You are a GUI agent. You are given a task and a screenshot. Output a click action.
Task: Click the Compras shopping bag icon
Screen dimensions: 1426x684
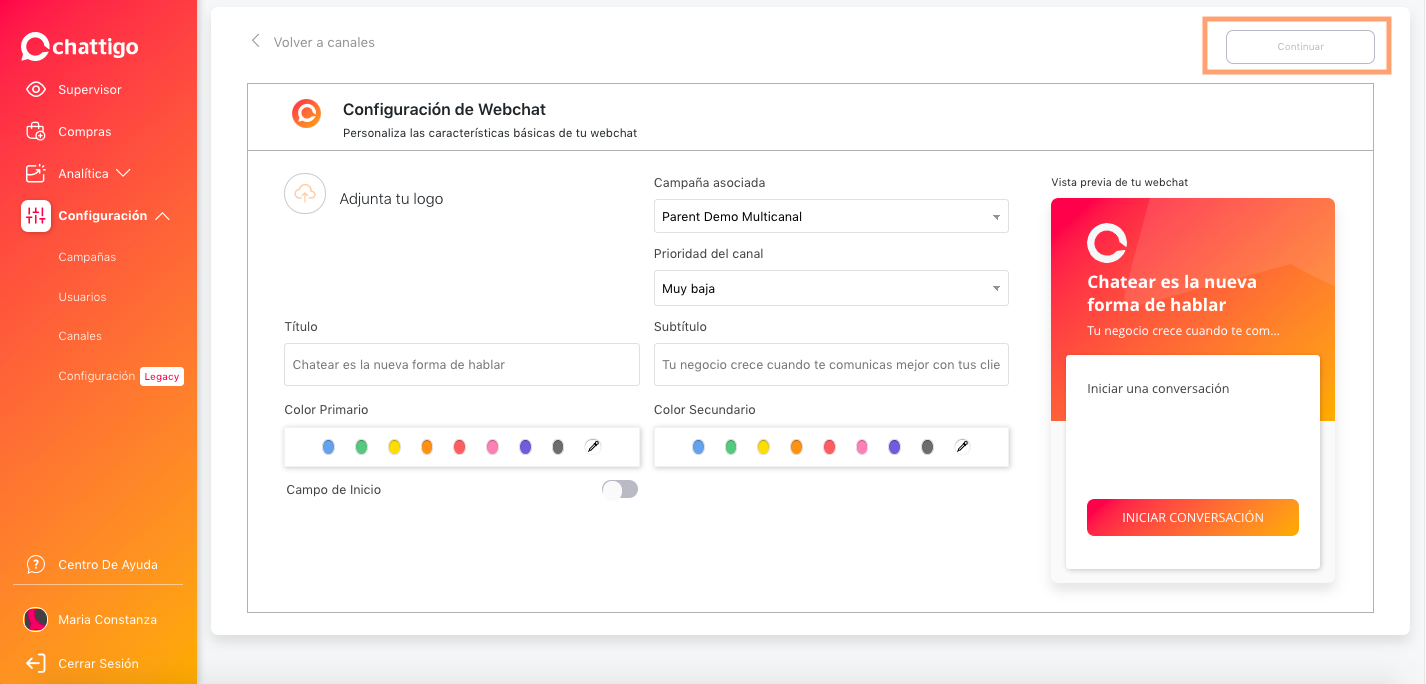coord(36,132)
